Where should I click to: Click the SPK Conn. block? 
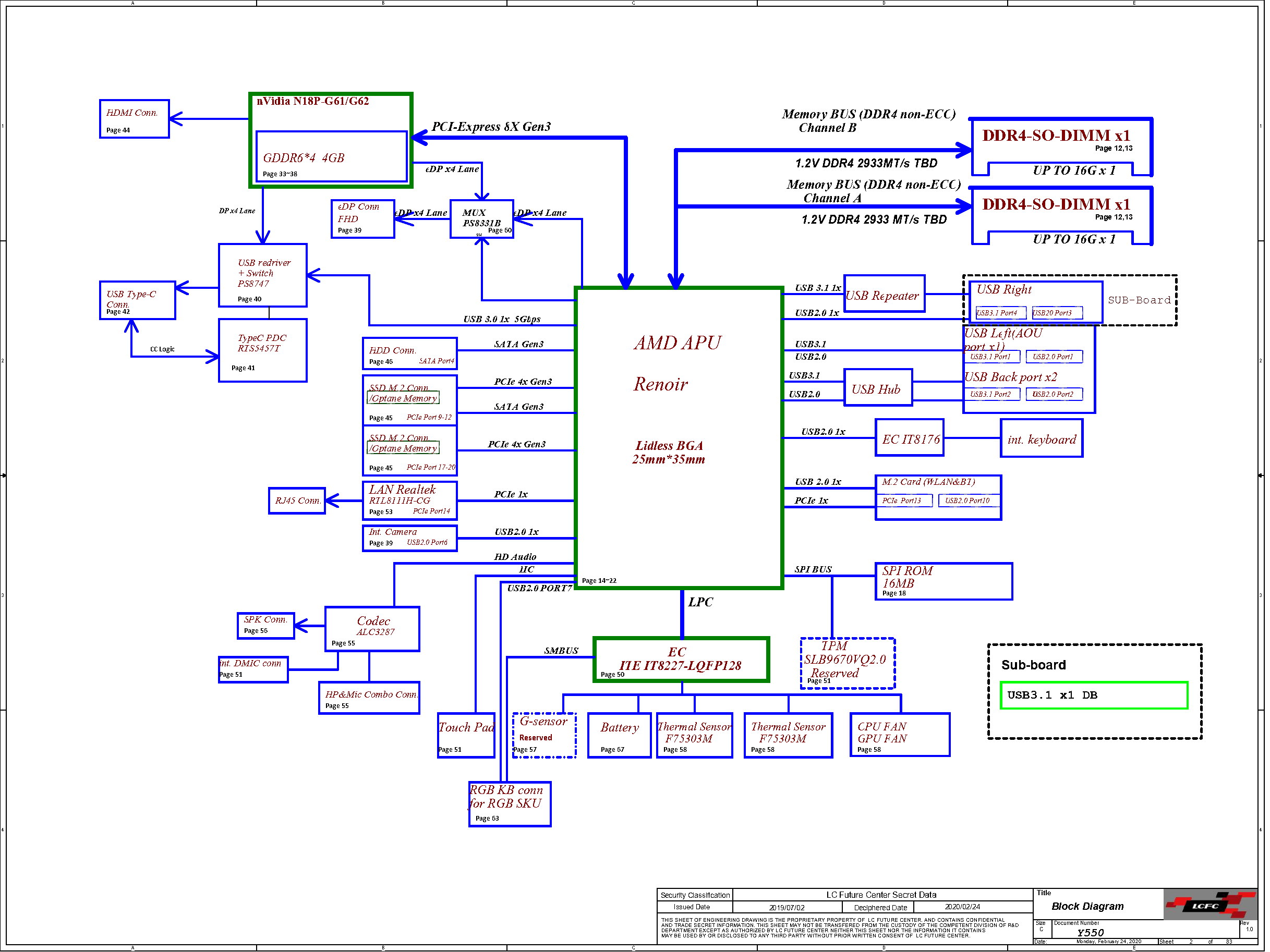(x=266, y=626)
